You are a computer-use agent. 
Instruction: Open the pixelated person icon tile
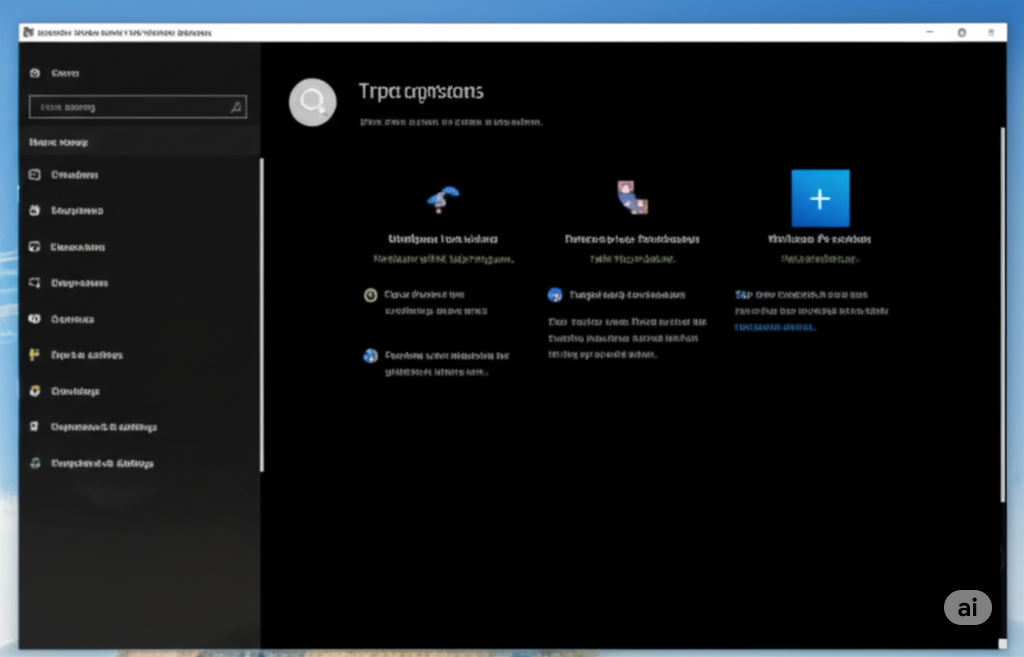pyautogui.click(x=632, y=197)
